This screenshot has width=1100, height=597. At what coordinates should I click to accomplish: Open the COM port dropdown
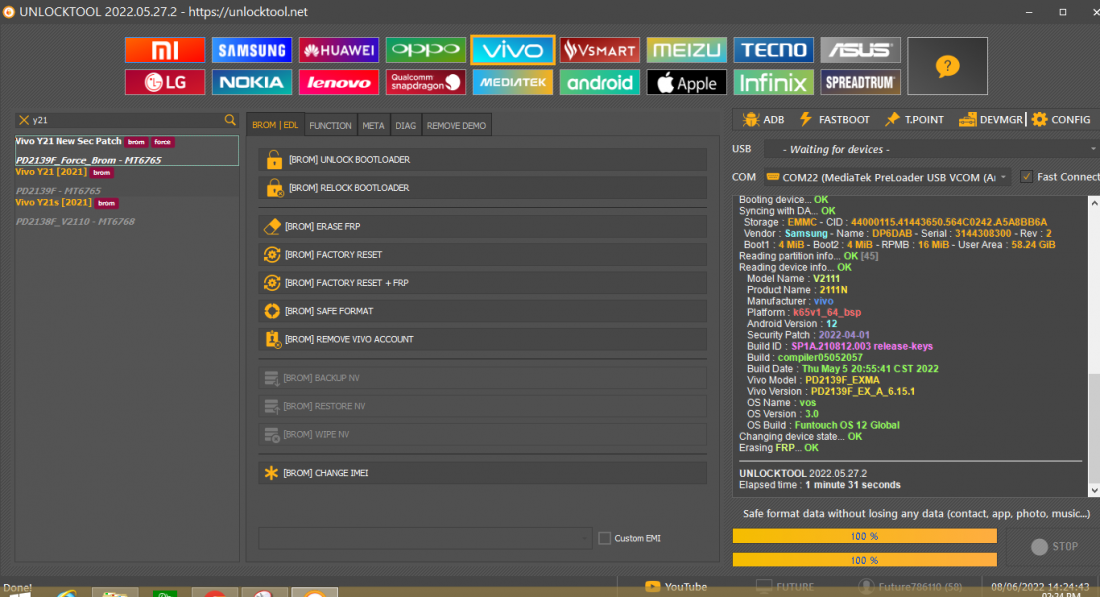pos(887,177)
